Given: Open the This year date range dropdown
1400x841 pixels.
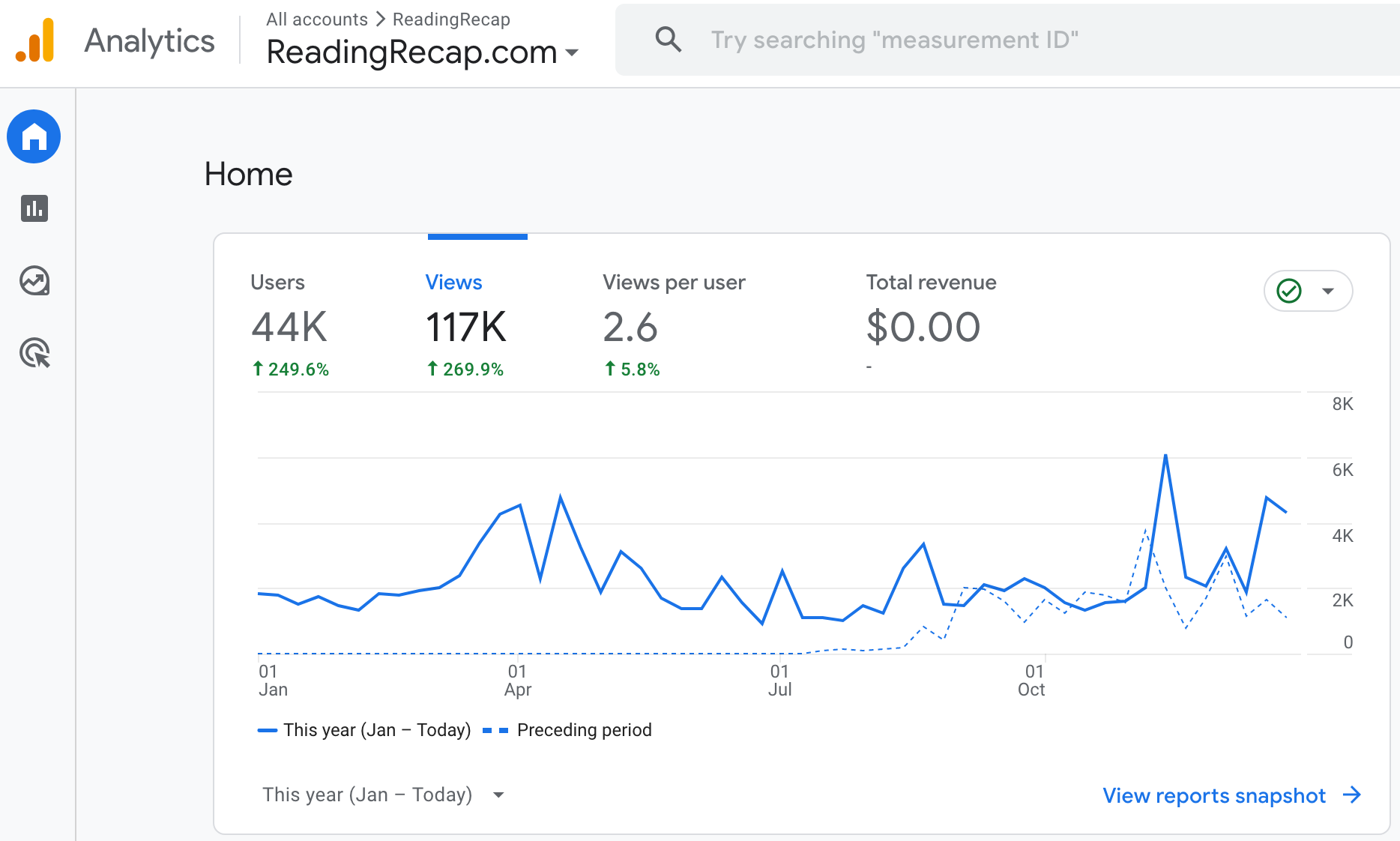Looking at the screenshot, I should pyautogui.click(x=383, y=795).
